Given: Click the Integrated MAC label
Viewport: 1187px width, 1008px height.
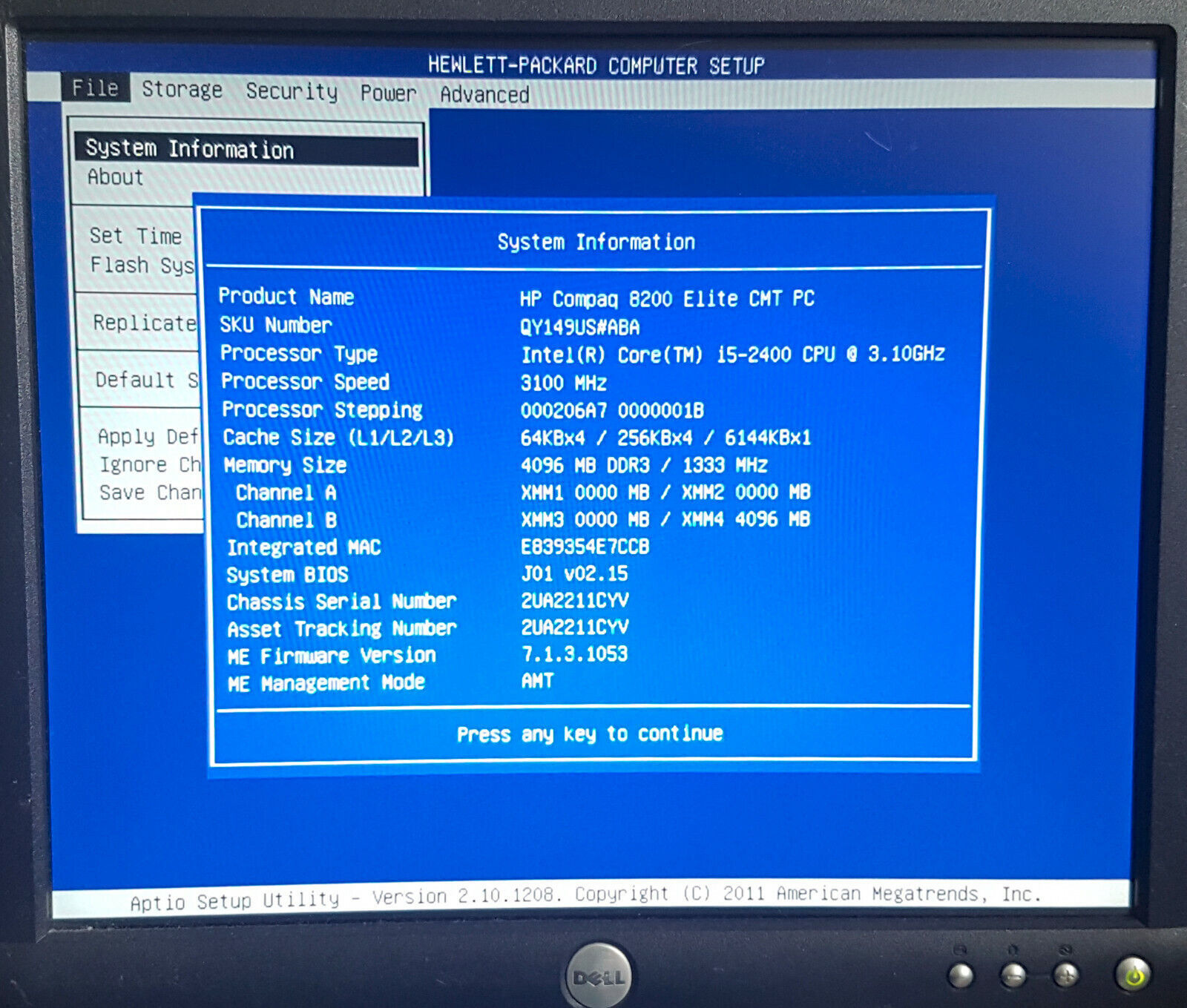Looking at the screenshot, I should 303,547.
